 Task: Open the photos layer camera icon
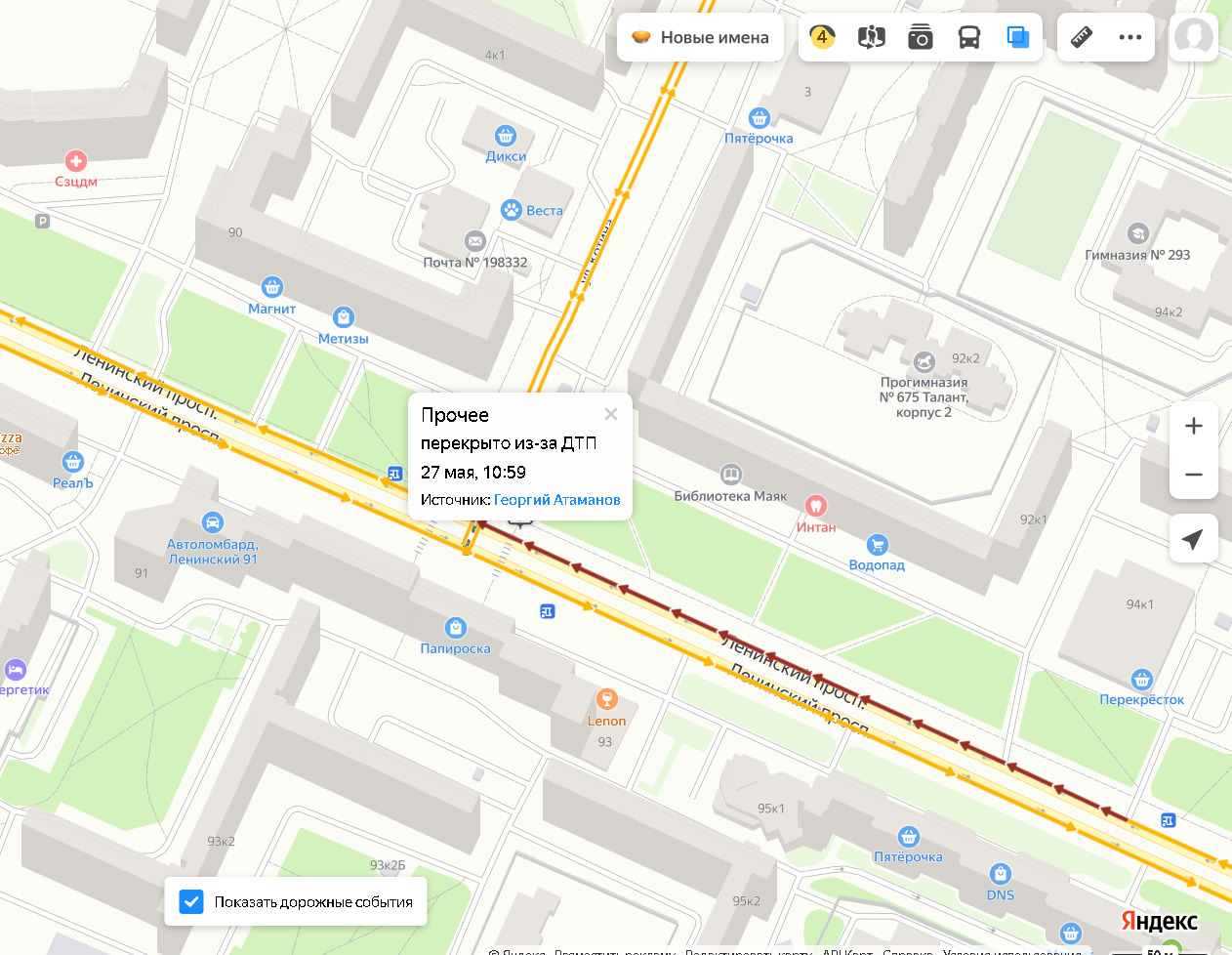coord(921,38)
